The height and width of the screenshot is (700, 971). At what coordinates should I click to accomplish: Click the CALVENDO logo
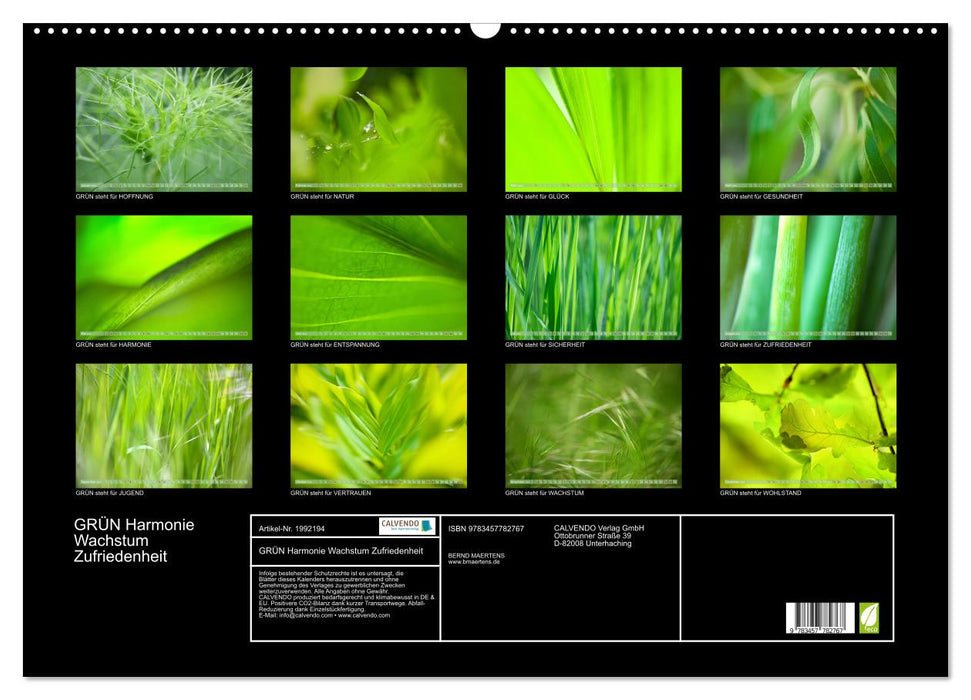tap(407, 526)
